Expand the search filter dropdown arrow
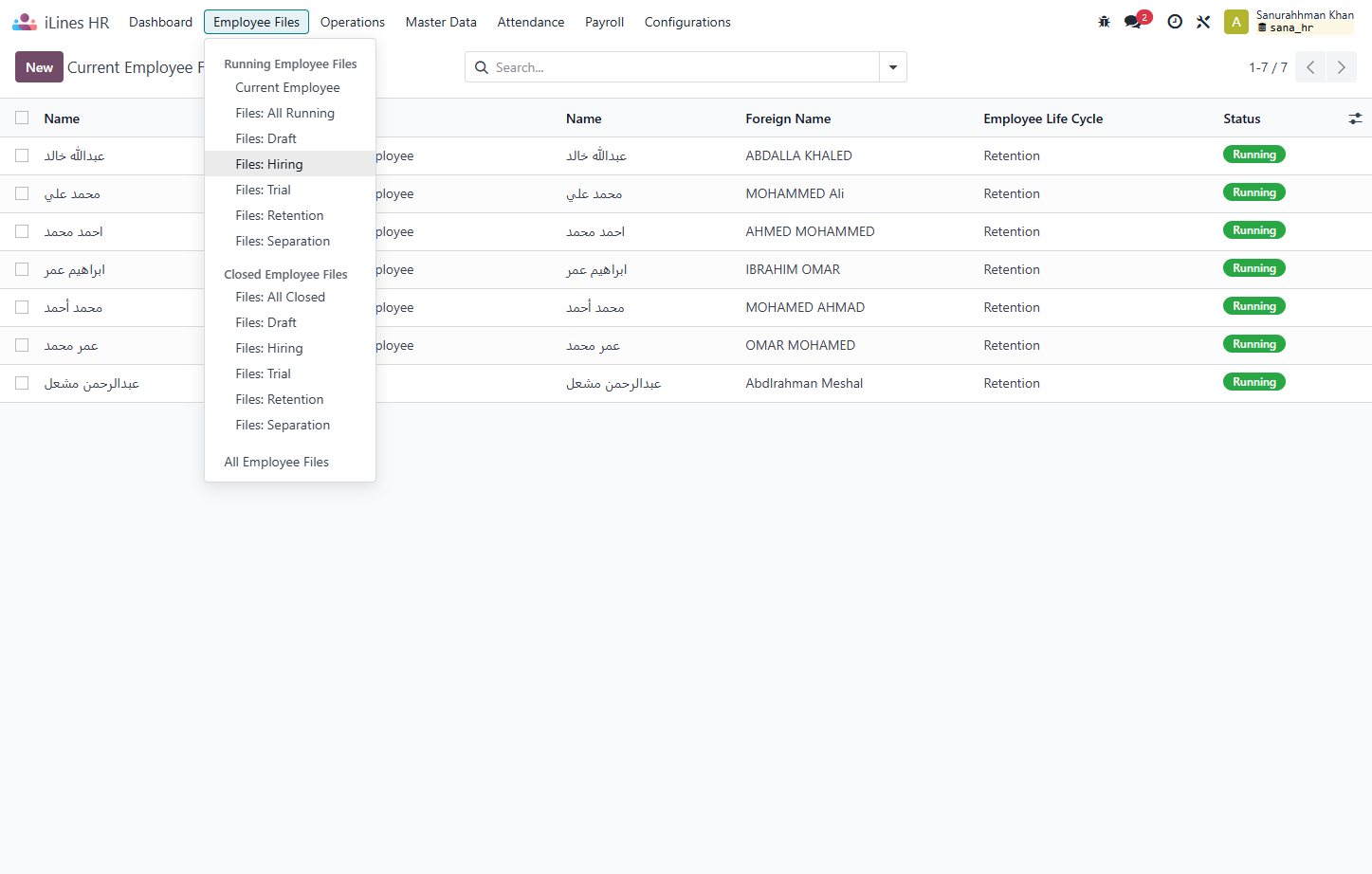Screen dimensions: 1372x874 (893, 67)
